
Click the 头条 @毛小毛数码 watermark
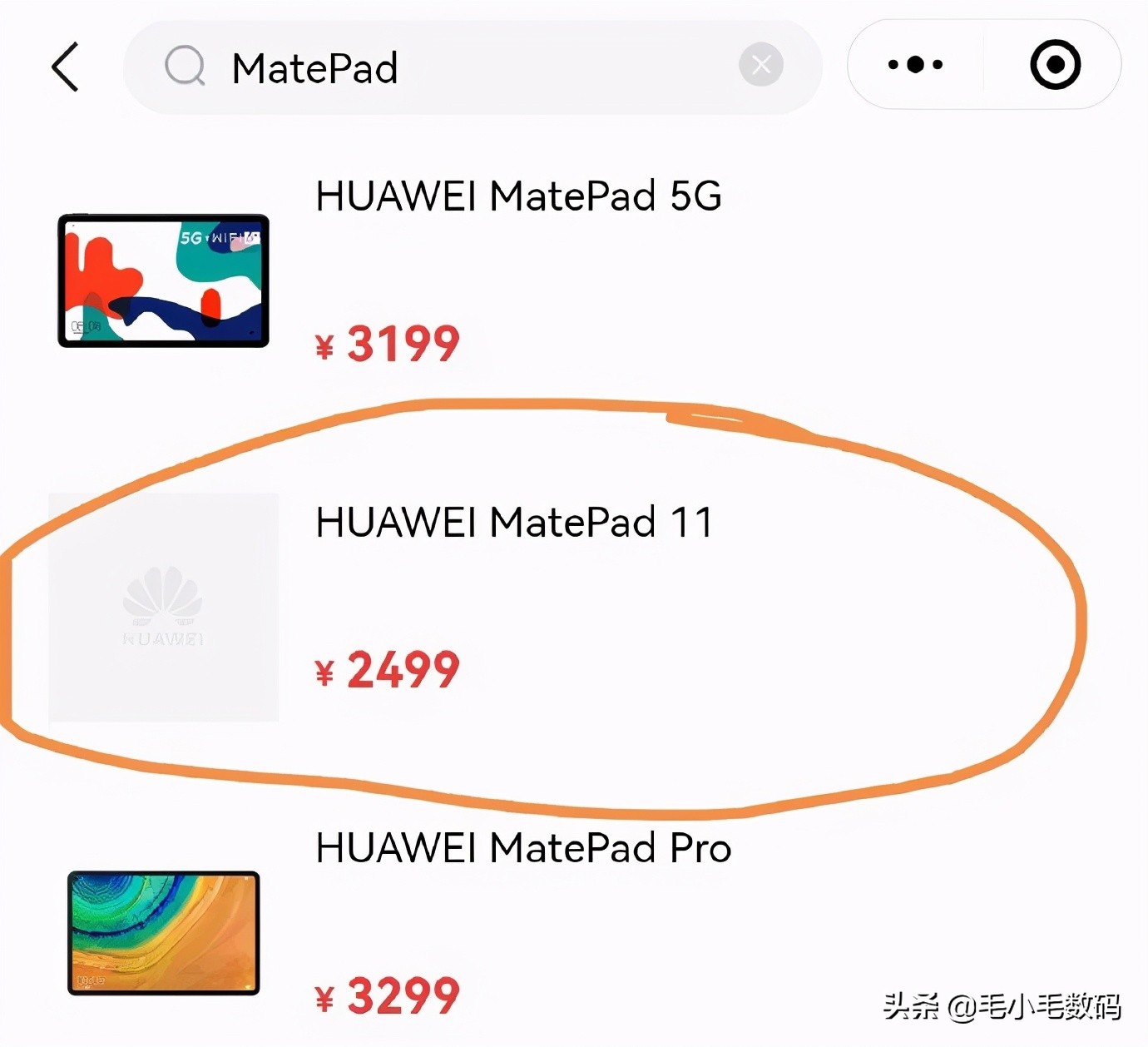pyautogui.click(x=1002, y=1006)
